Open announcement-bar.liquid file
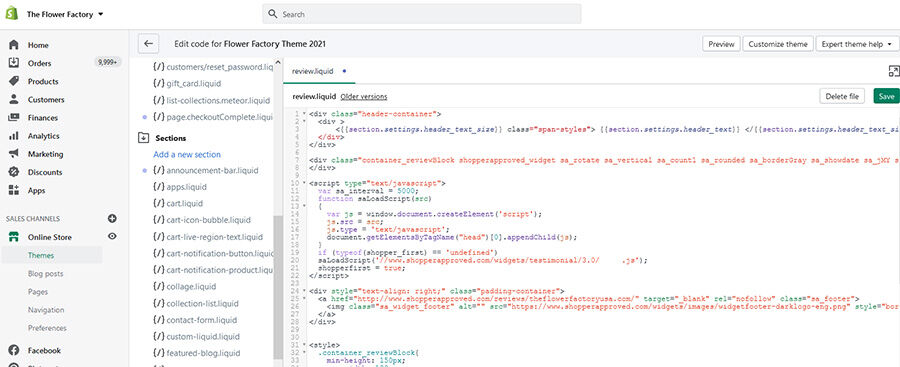Screen dimensions: 900x367 205,171
